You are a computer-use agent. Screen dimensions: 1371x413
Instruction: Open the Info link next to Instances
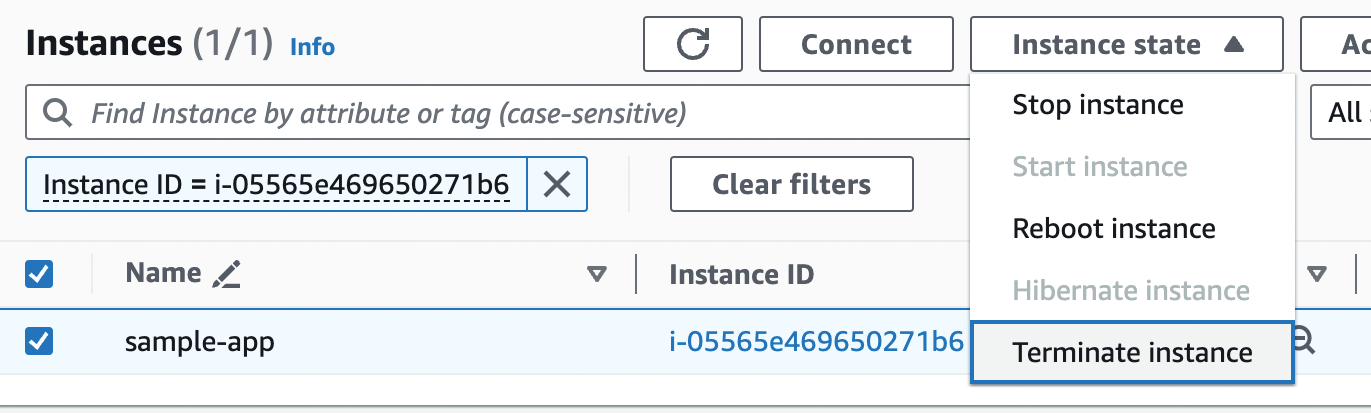[312, 47]
